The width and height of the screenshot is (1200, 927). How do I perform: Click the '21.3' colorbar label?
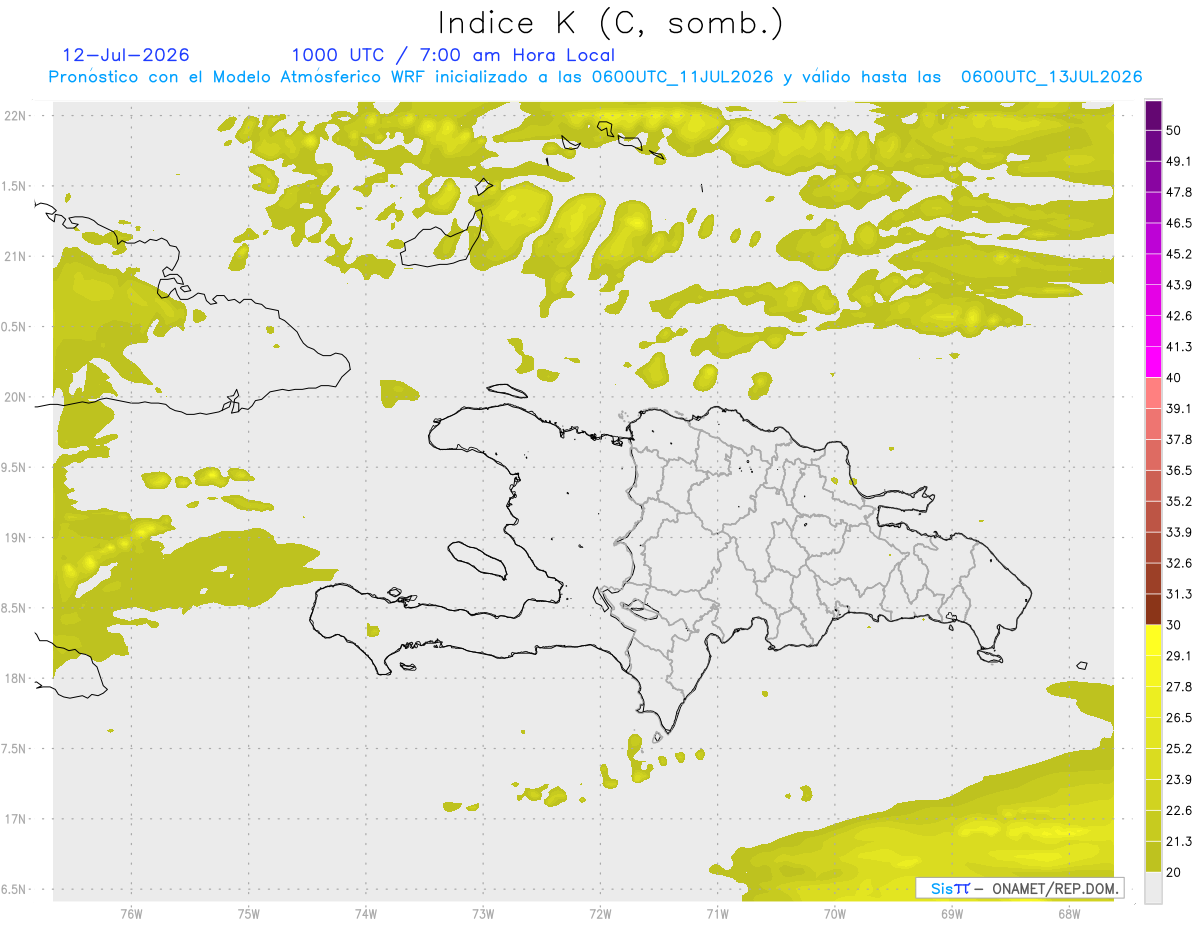[x=1179, y=841]
